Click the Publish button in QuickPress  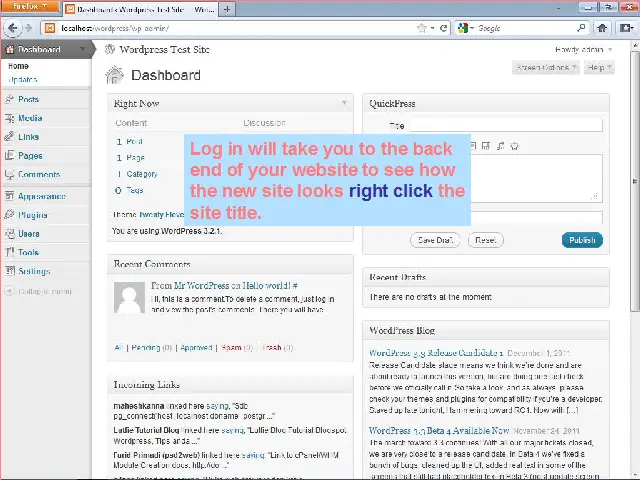click(x=582, y=240)
